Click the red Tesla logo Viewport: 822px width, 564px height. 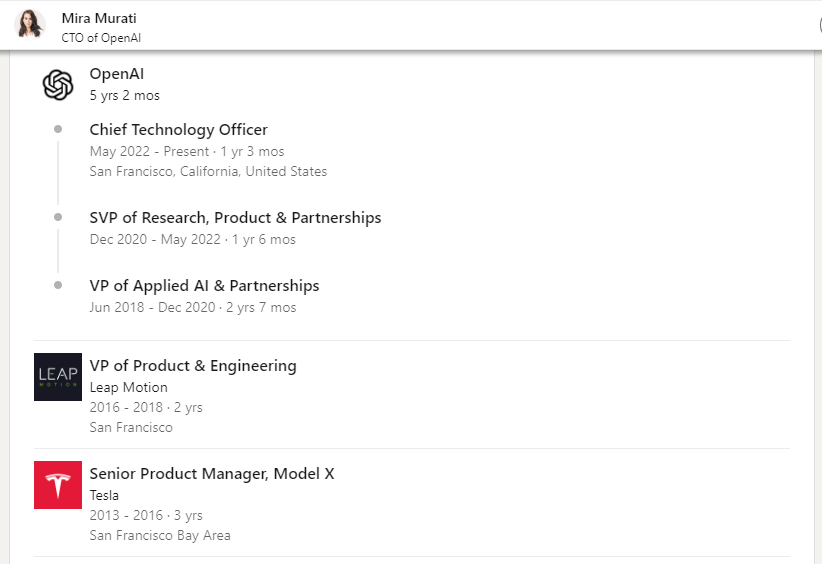point(58,485)
